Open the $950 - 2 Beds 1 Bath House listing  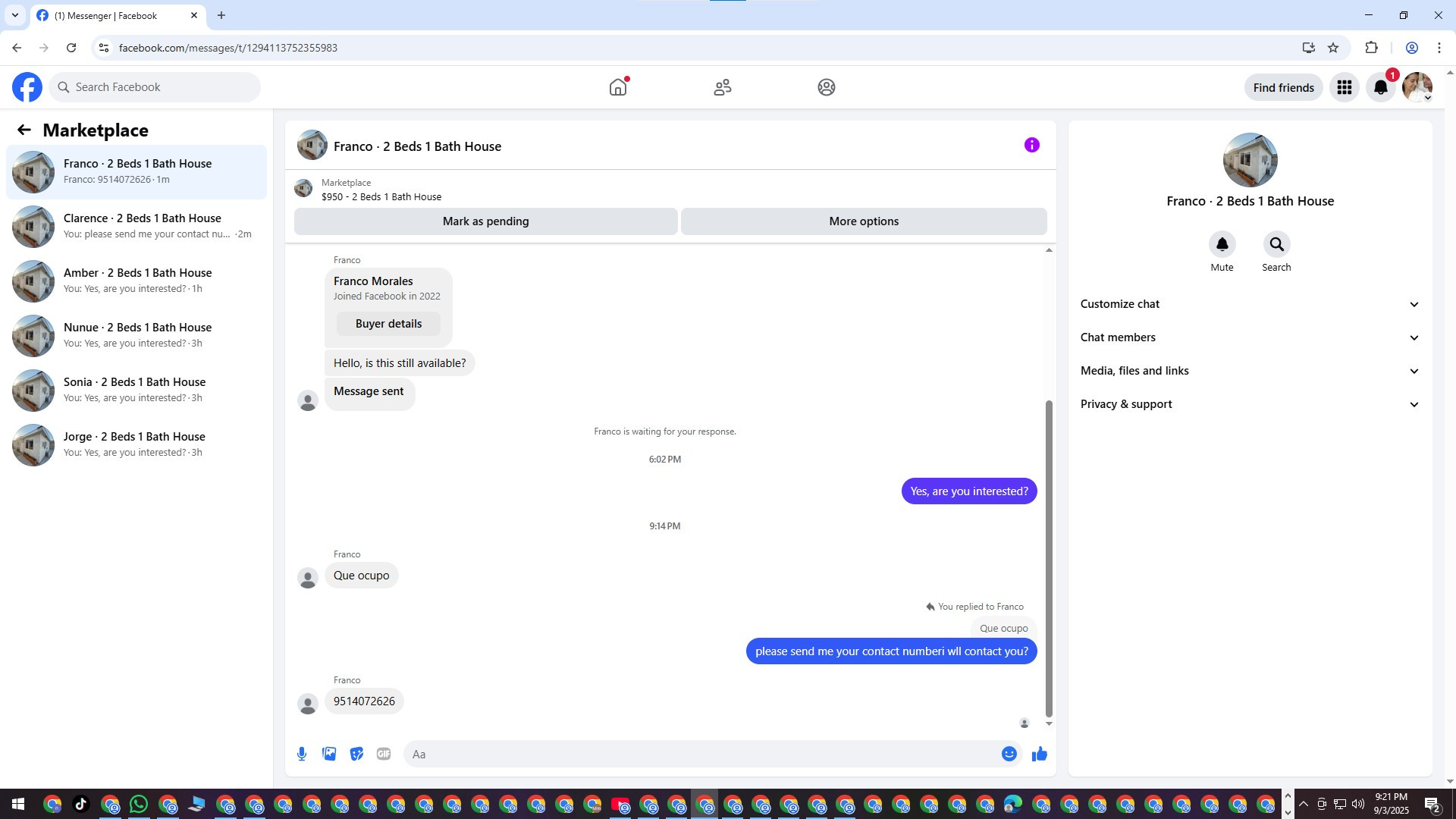(x=381, y=197)
